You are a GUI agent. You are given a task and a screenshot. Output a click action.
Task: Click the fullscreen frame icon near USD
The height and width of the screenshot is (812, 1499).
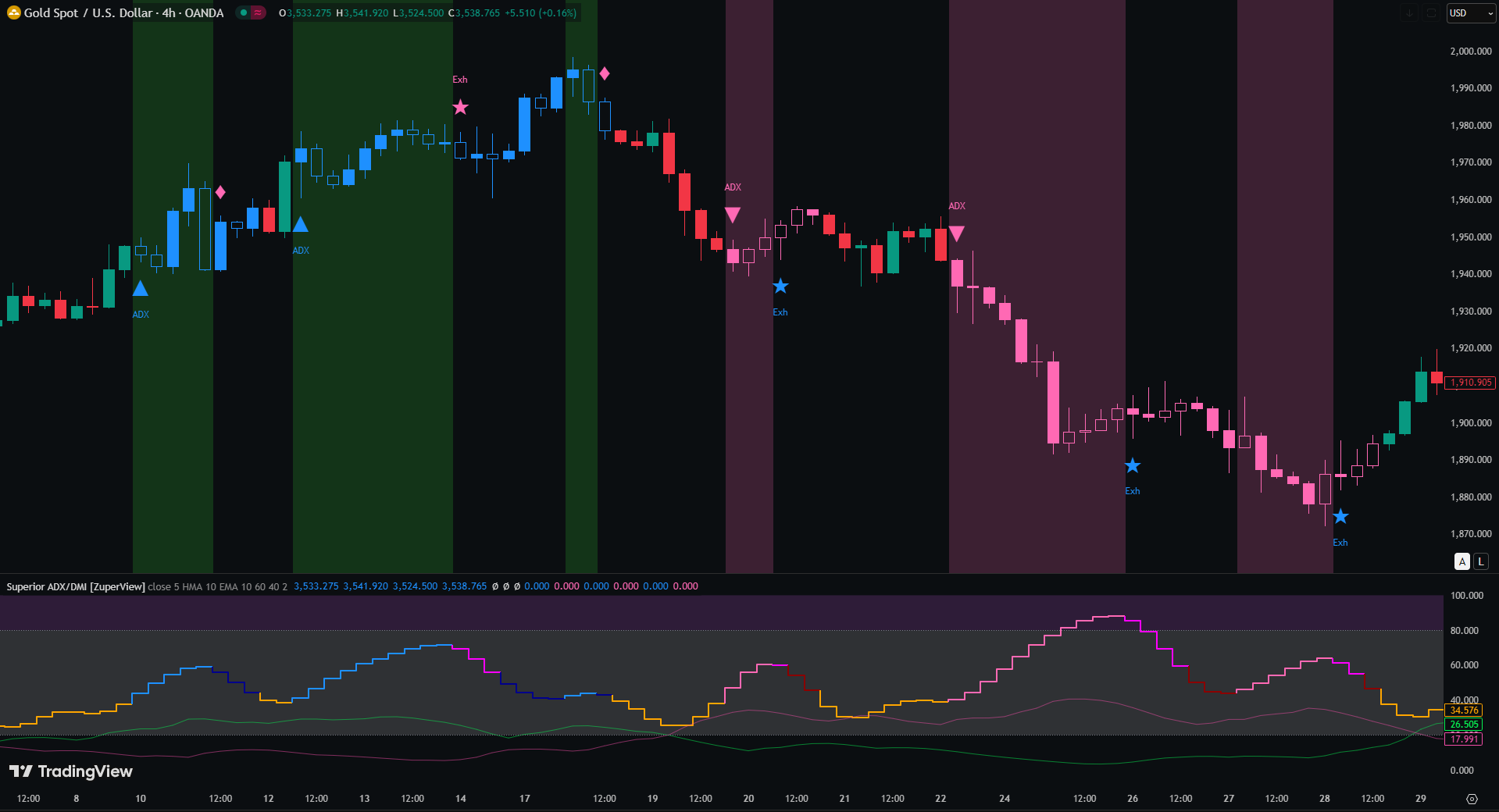click(1431, 12)
